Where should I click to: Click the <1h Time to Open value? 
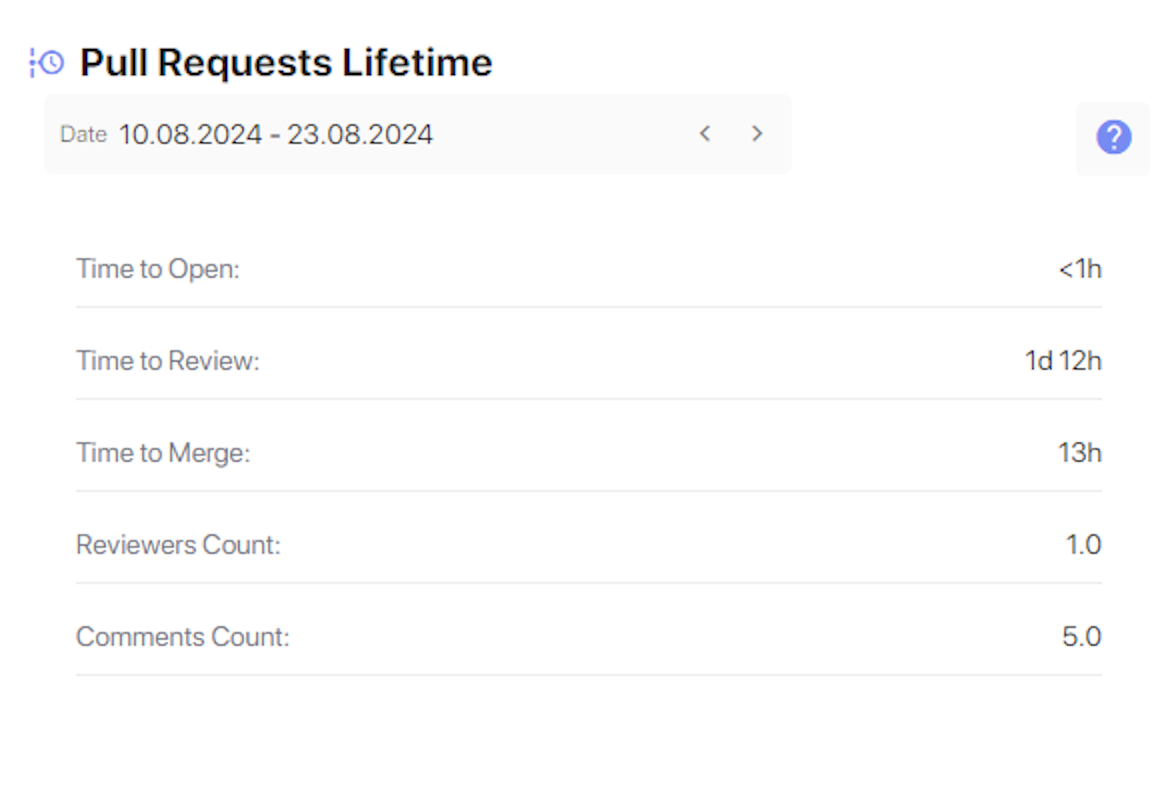(x=1080, y=269)
